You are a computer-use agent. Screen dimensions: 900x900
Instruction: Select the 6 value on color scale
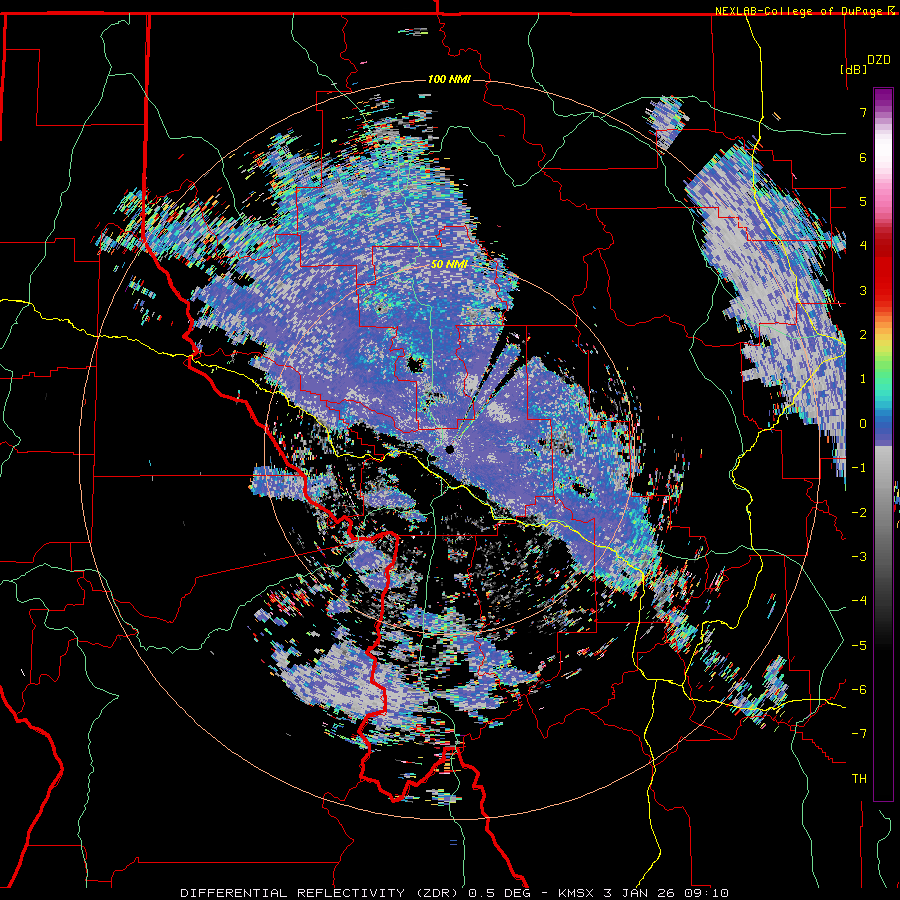tap(863, 157)
